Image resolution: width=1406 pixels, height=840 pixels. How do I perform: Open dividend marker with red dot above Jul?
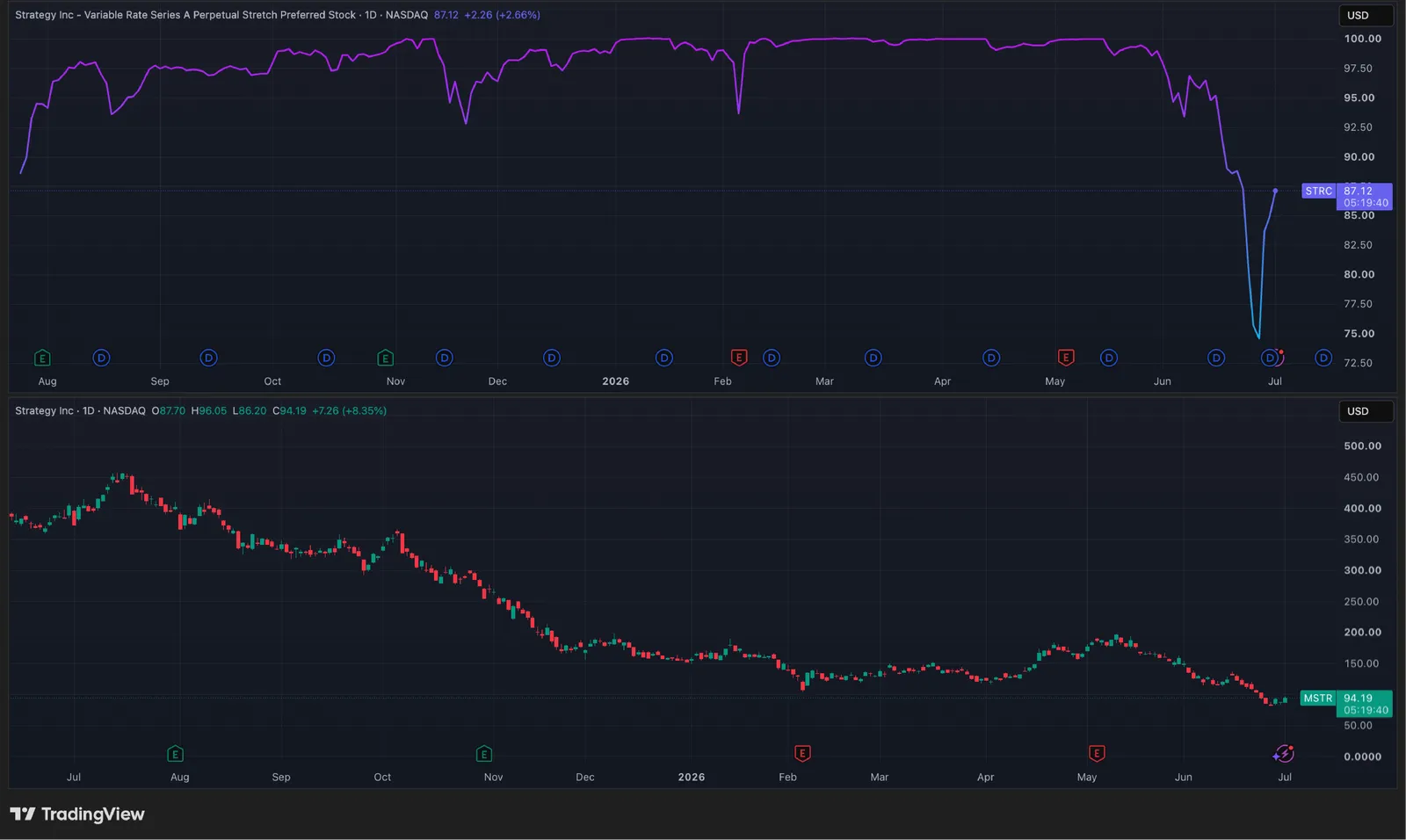pyautogui.click(x=1272, y=358)
